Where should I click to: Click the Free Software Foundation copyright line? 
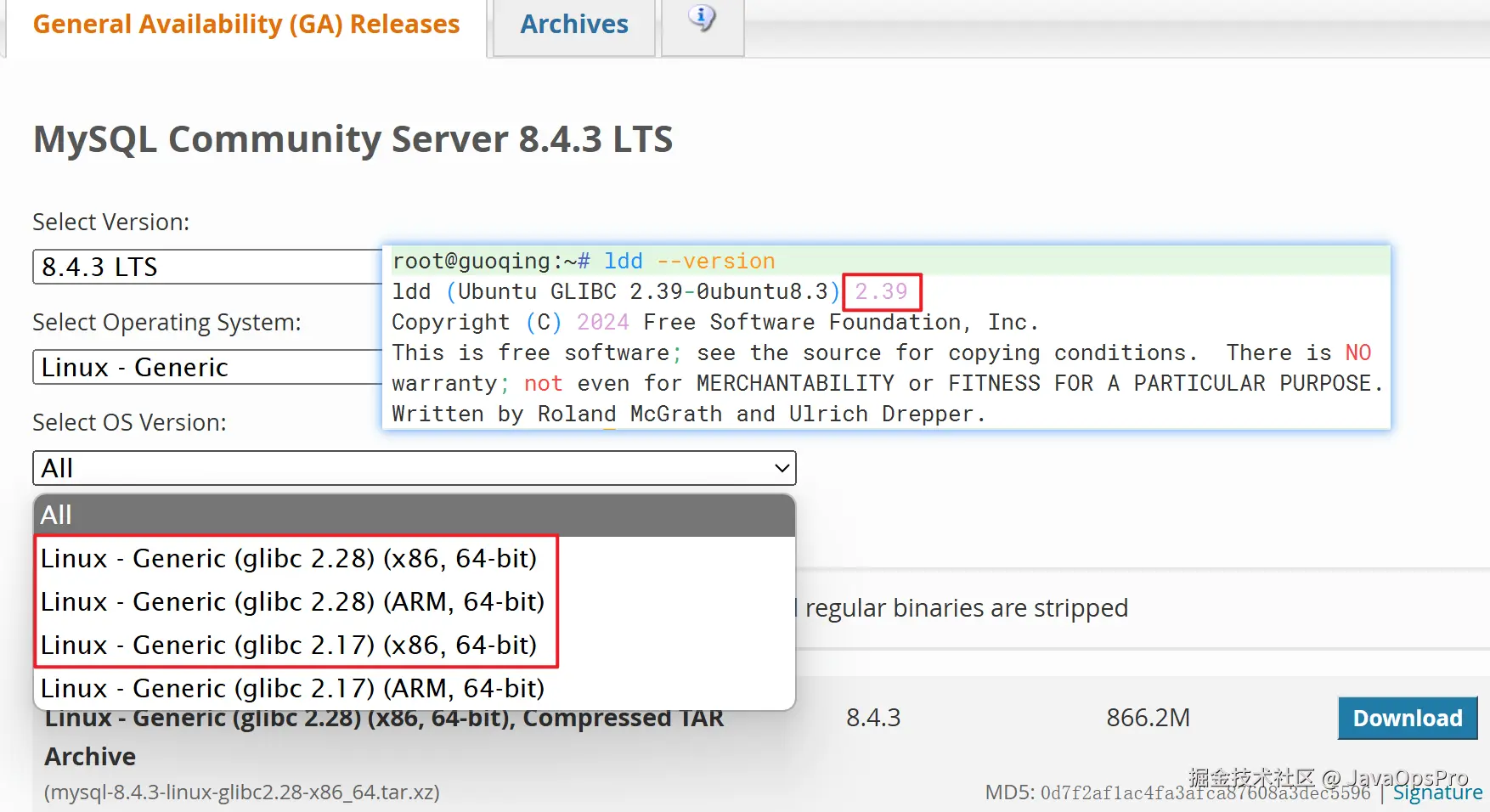tap(714, 322)
